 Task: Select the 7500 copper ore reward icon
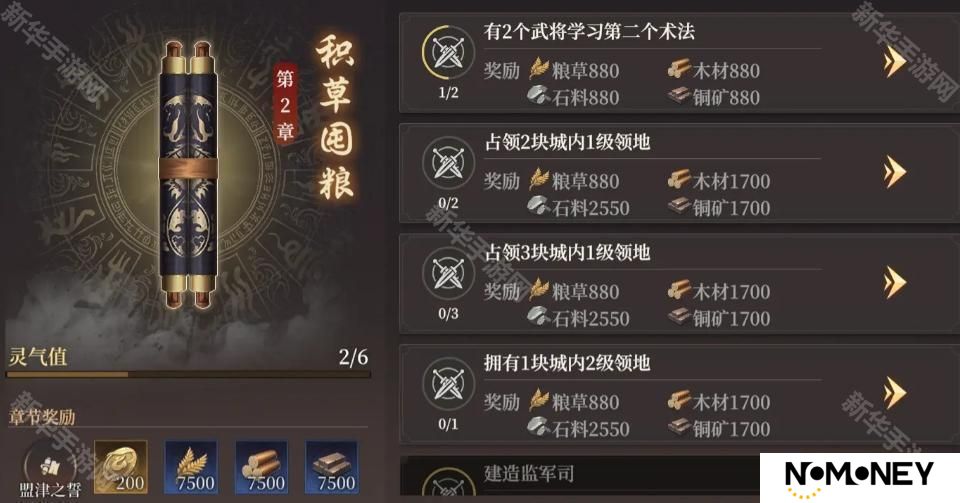click(x=332, y=467)
